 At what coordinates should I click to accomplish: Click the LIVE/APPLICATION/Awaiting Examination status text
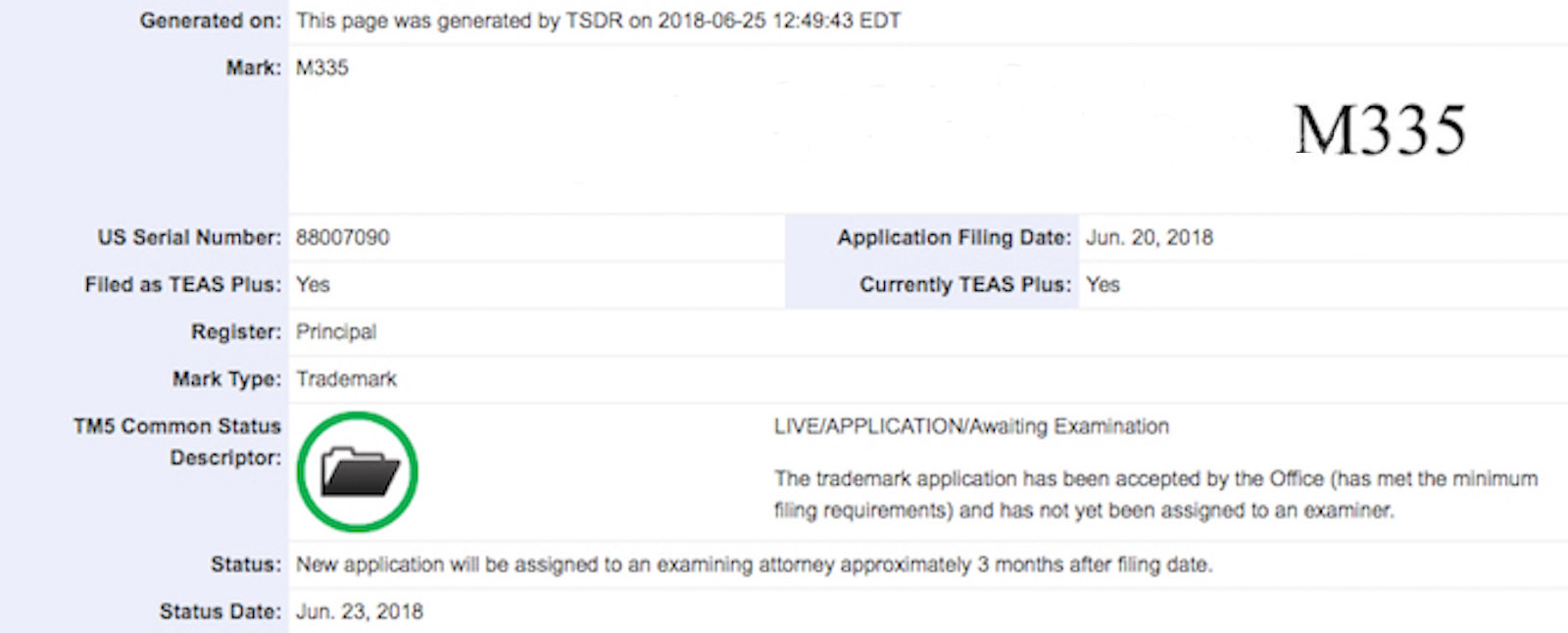(x=971, y=426)
